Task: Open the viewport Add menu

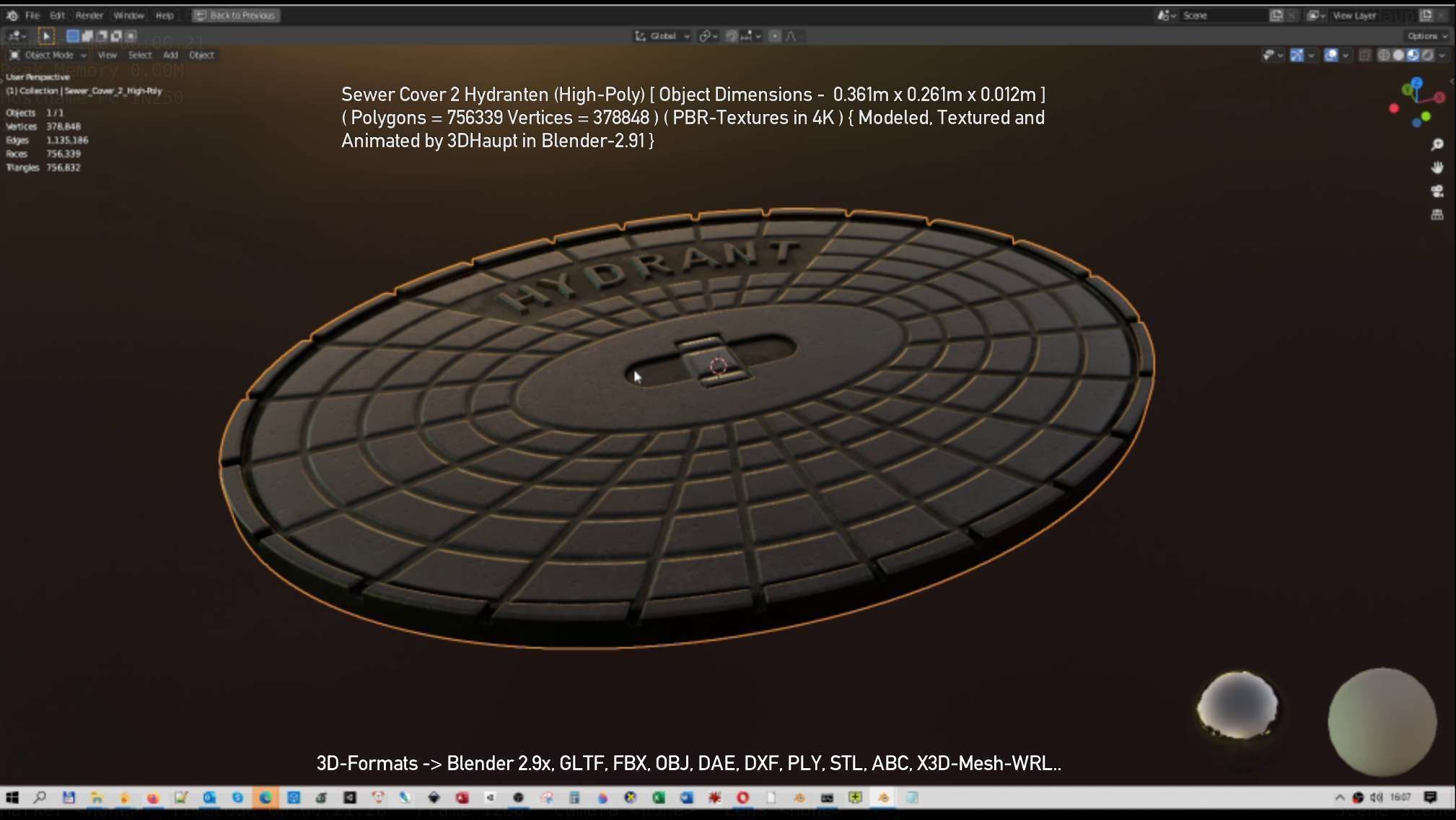Action: pyautogui.click(x=170, y=55)
